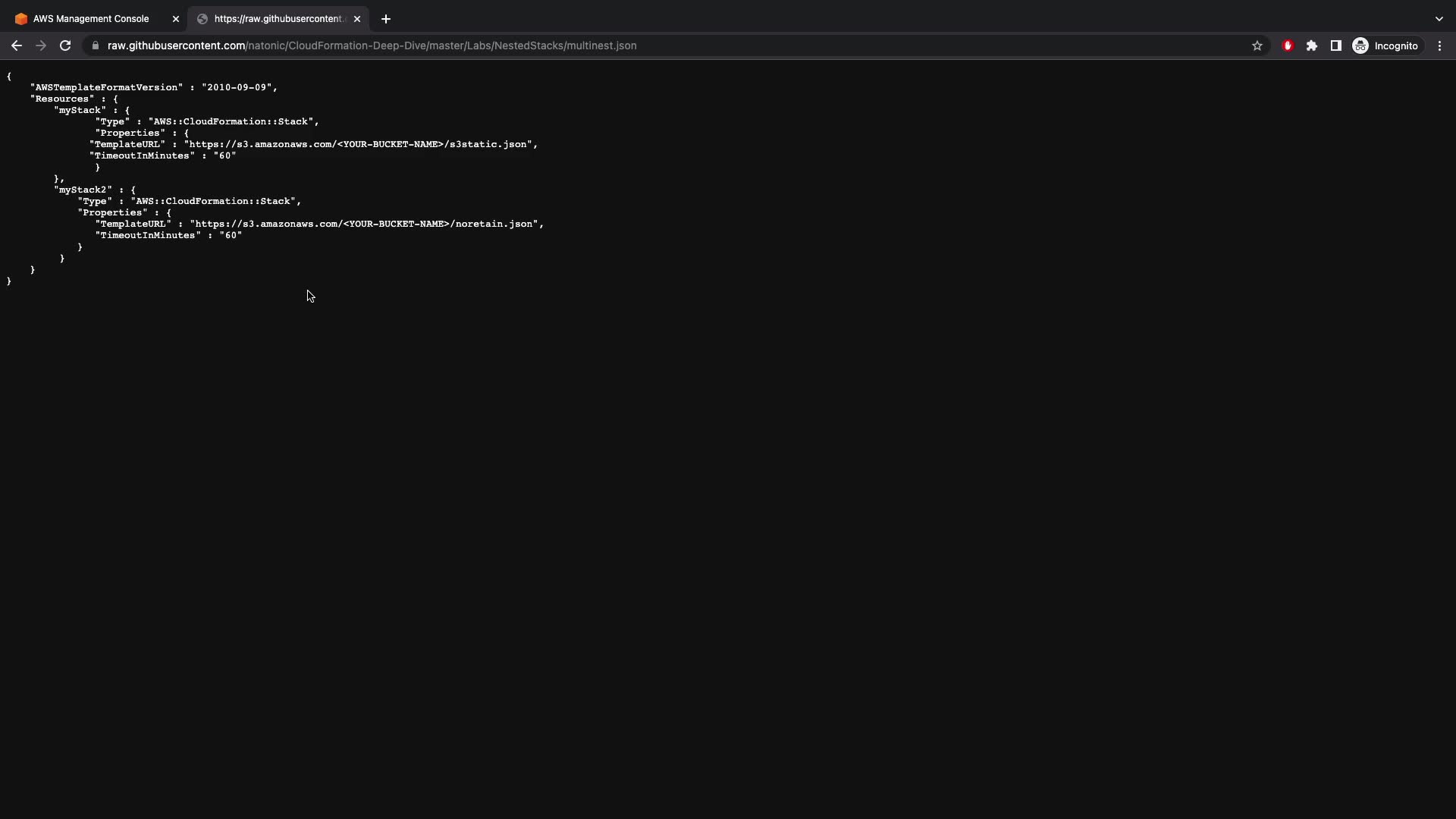Toggle the browser side panel icon
Viewport: 1456px width, 819px height.
pyautogui.click(x=1336, y=45)
